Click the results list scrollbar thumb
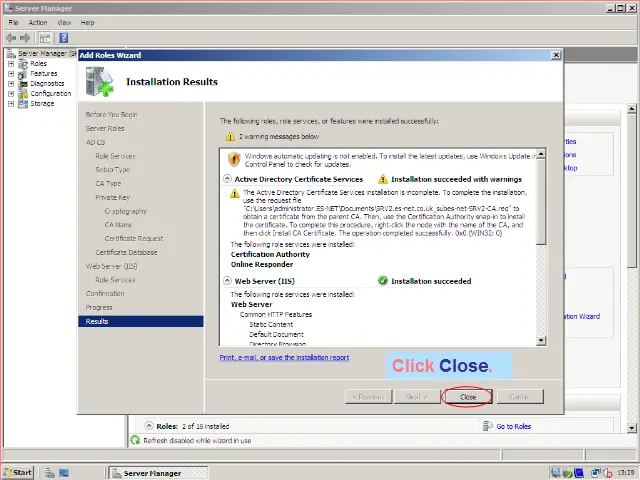640x480 pixels. click(541, 202)
